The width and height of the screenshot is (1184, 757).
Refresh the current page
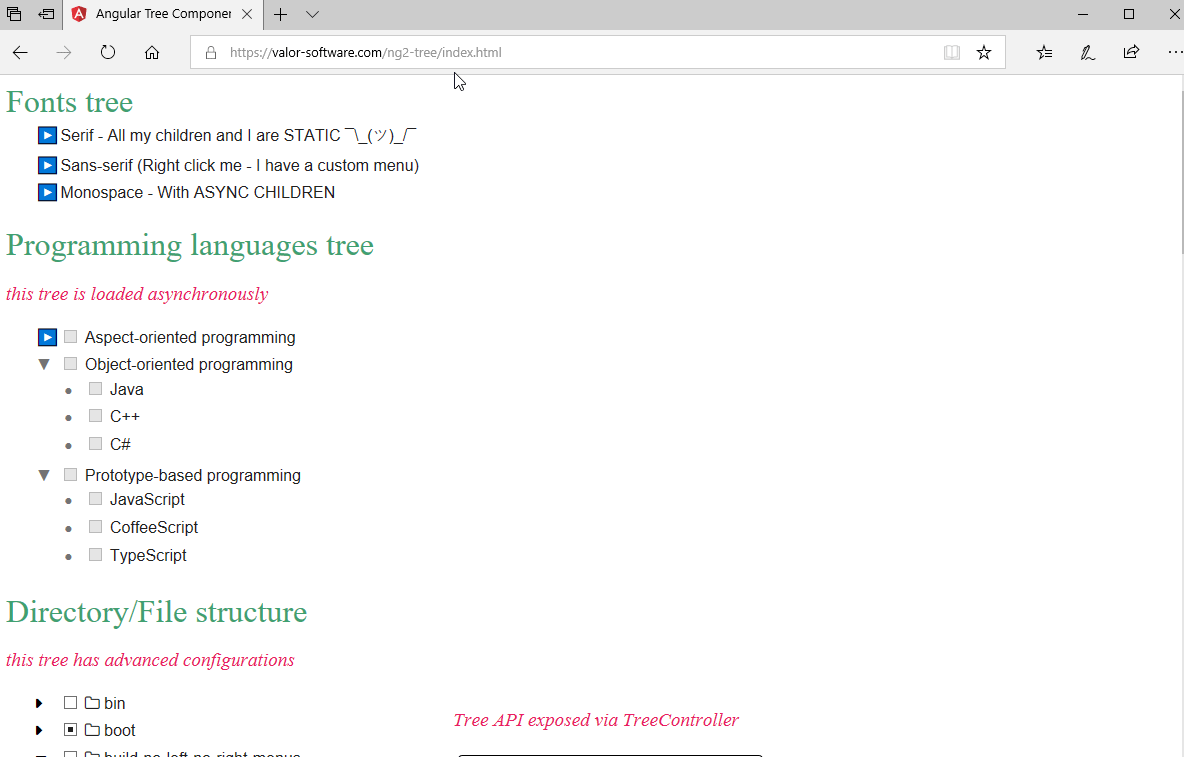point(108,52)
